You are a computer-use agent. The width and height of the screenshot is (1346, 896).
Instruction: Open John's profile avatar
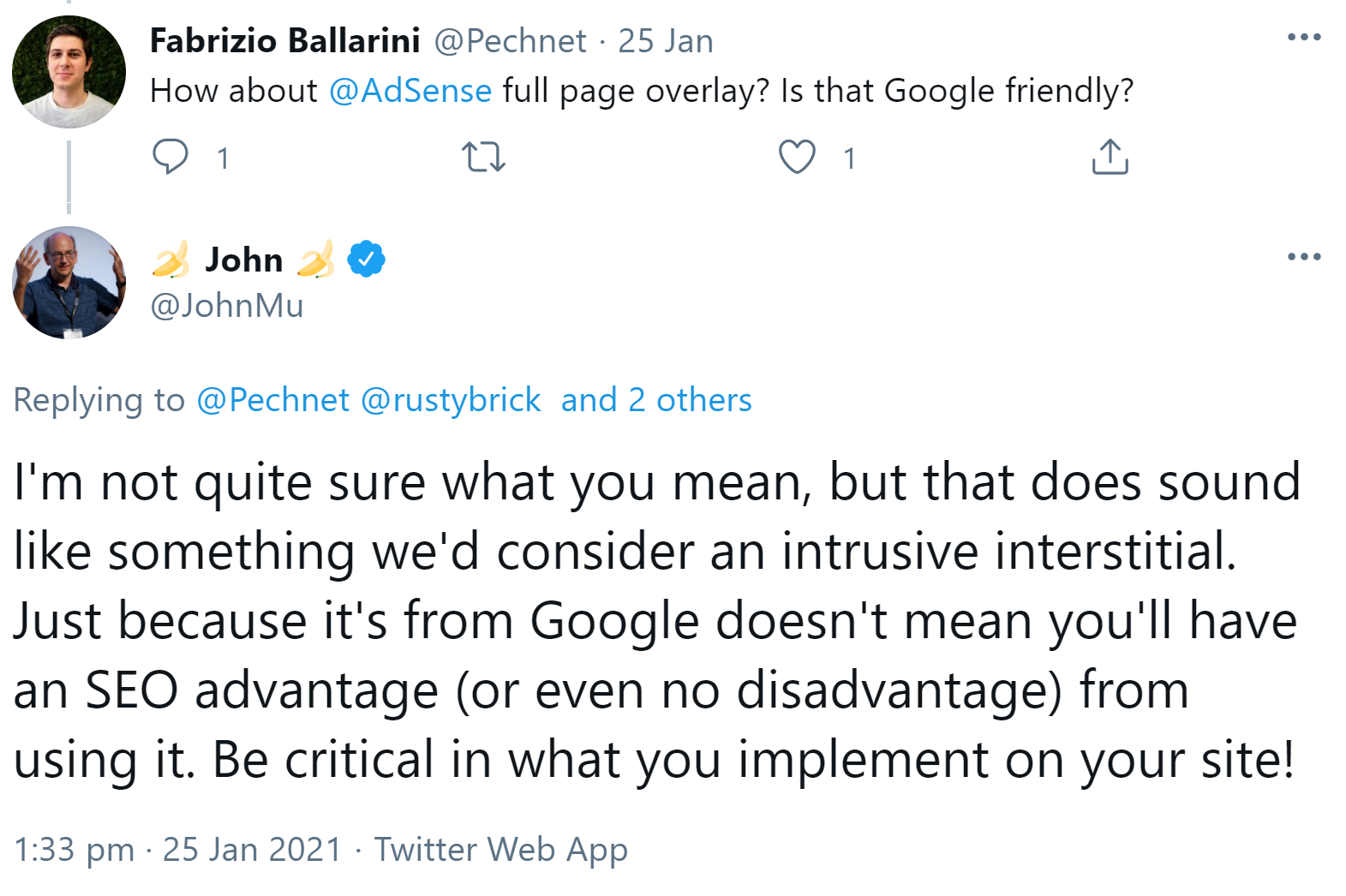pyautogui.click(x=69, y=283)
